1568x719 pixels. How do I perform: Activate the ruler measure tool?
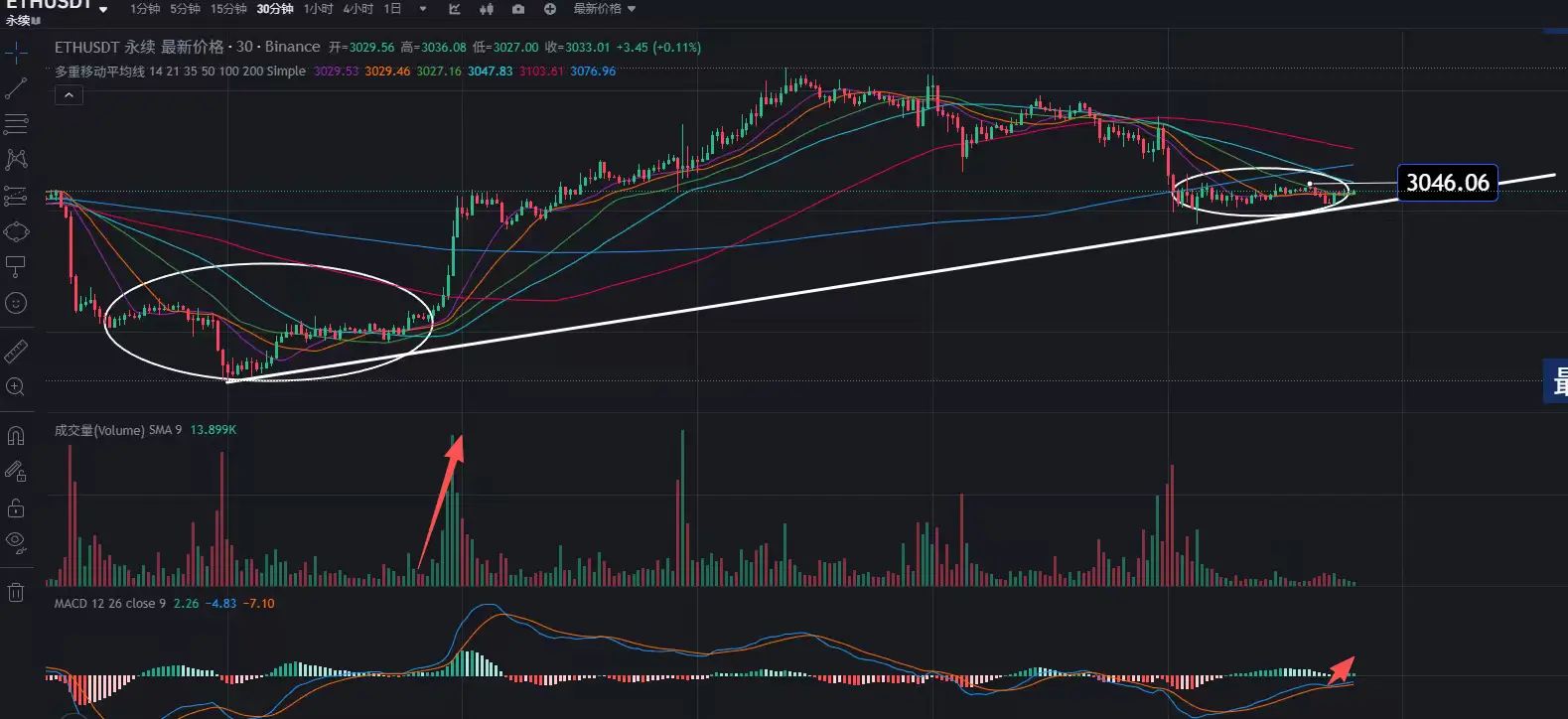pos(16,352)
